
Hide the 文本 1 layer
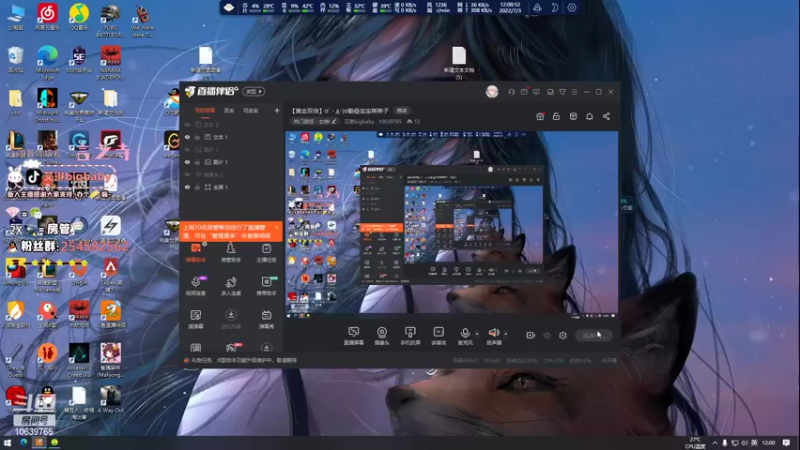pos(187,137)
